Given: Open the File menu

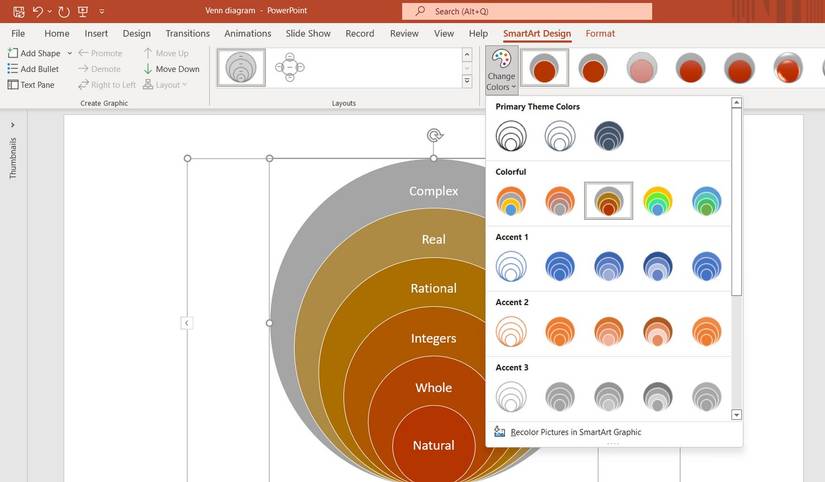Looking at the screenshot, I should [x=18, y=33].
